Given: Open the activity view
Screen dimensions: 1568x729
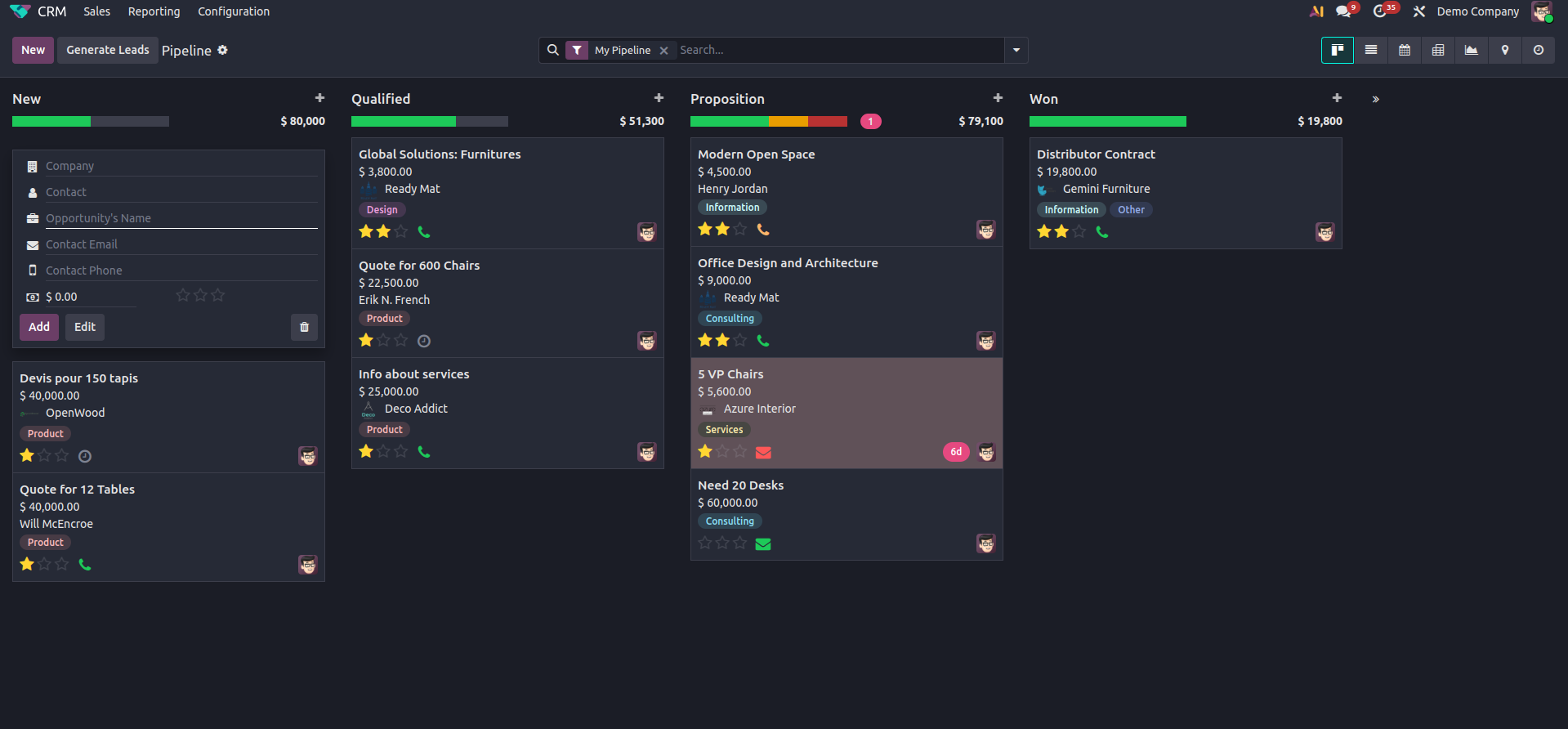Looking at the screenshot, I should [x=1539, y=51].
